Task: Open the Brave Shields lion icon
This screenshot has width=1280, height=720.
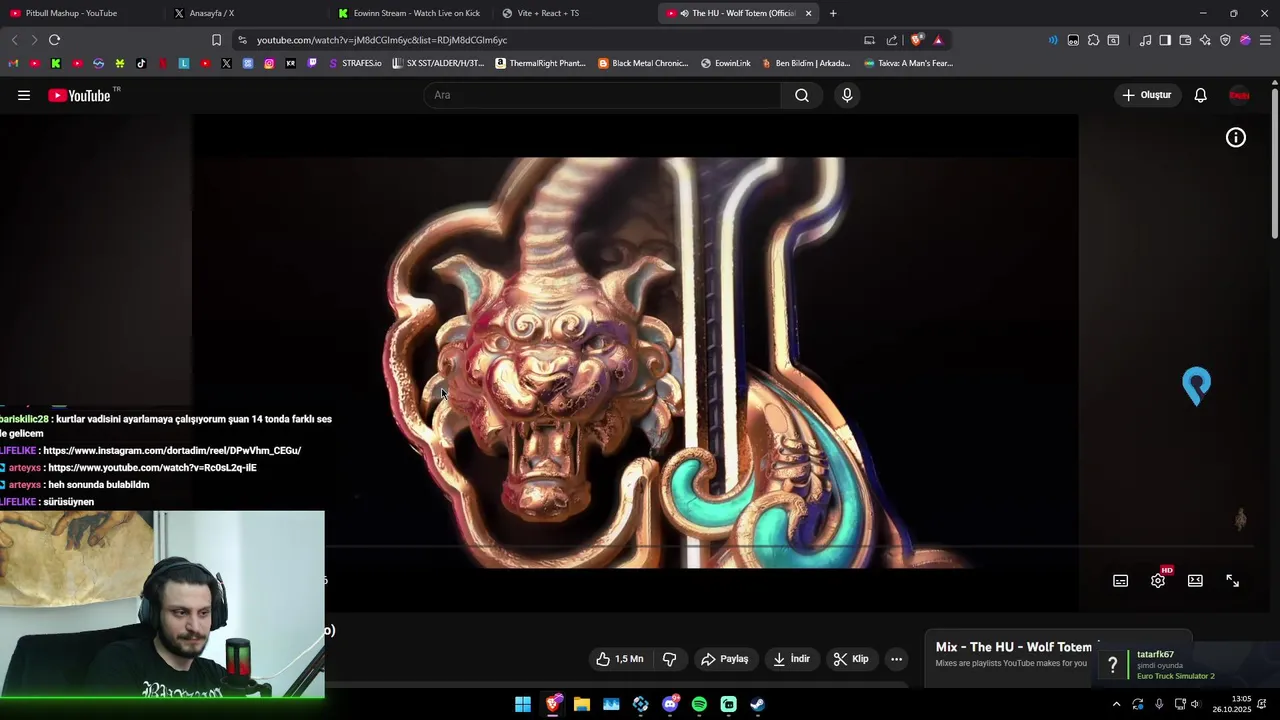Action: [x=916, y=40]
